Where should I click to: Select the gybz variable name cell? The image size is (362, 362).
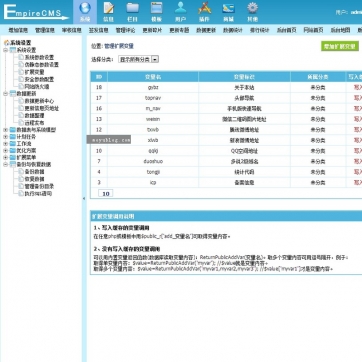153,88
